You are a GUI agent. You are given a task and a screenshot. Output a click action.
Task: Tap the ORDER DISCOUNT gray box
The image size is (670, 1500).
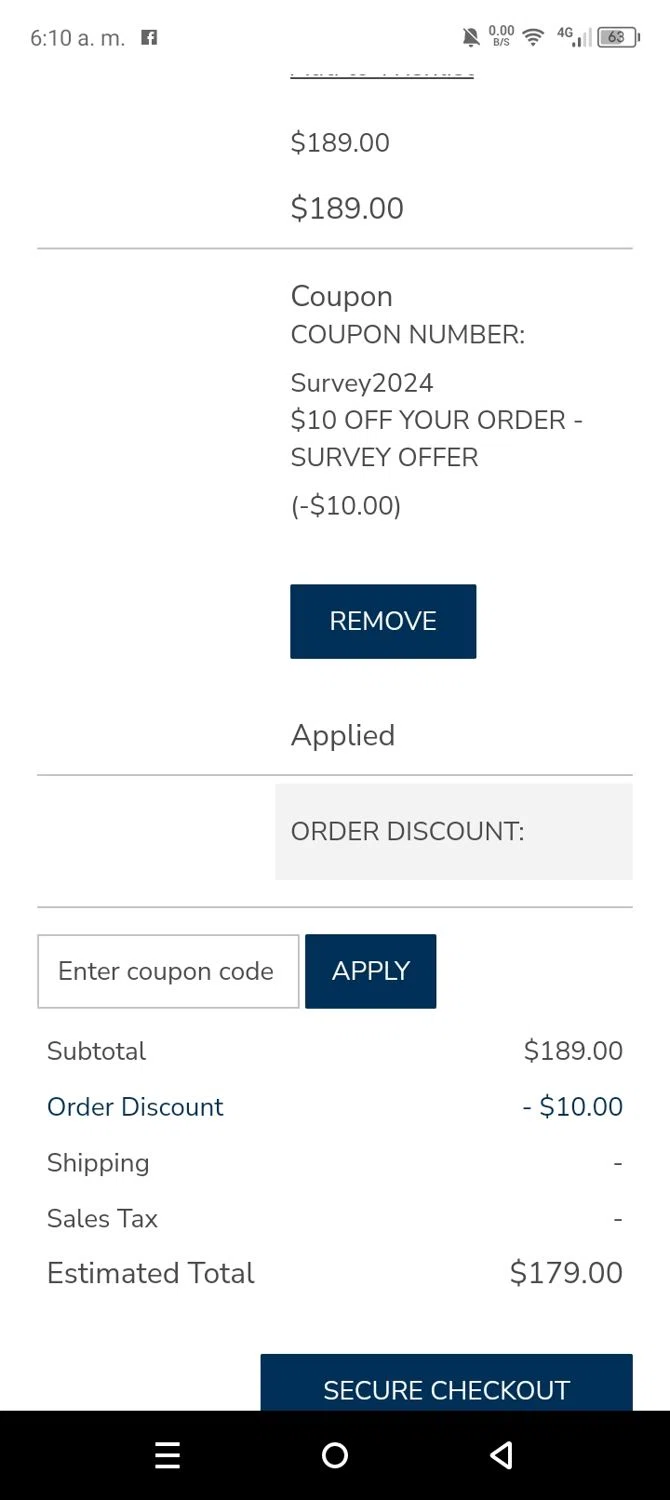(454, 832)
